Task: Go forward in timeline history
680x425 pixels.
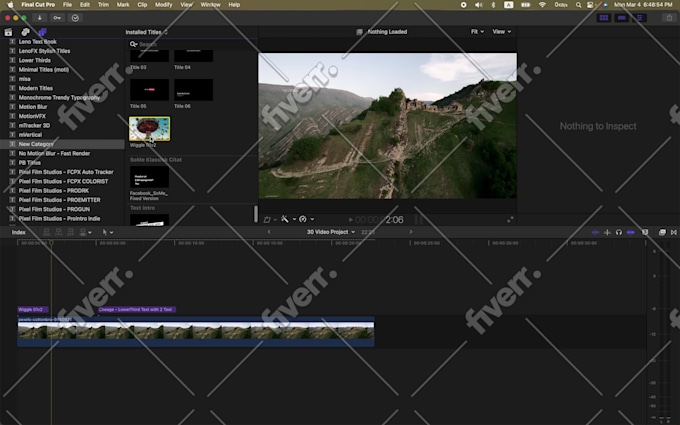Action: point(411,232)
